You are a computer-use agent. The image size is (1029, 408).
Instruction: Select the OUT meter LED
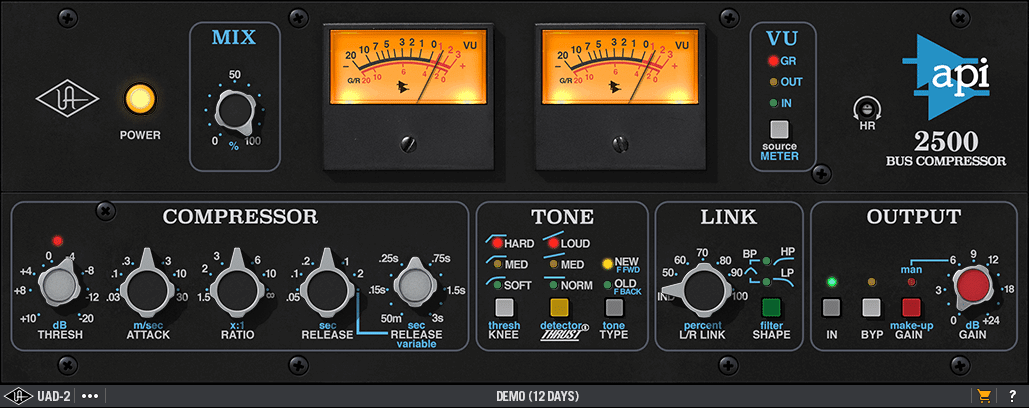click(773, 82)
